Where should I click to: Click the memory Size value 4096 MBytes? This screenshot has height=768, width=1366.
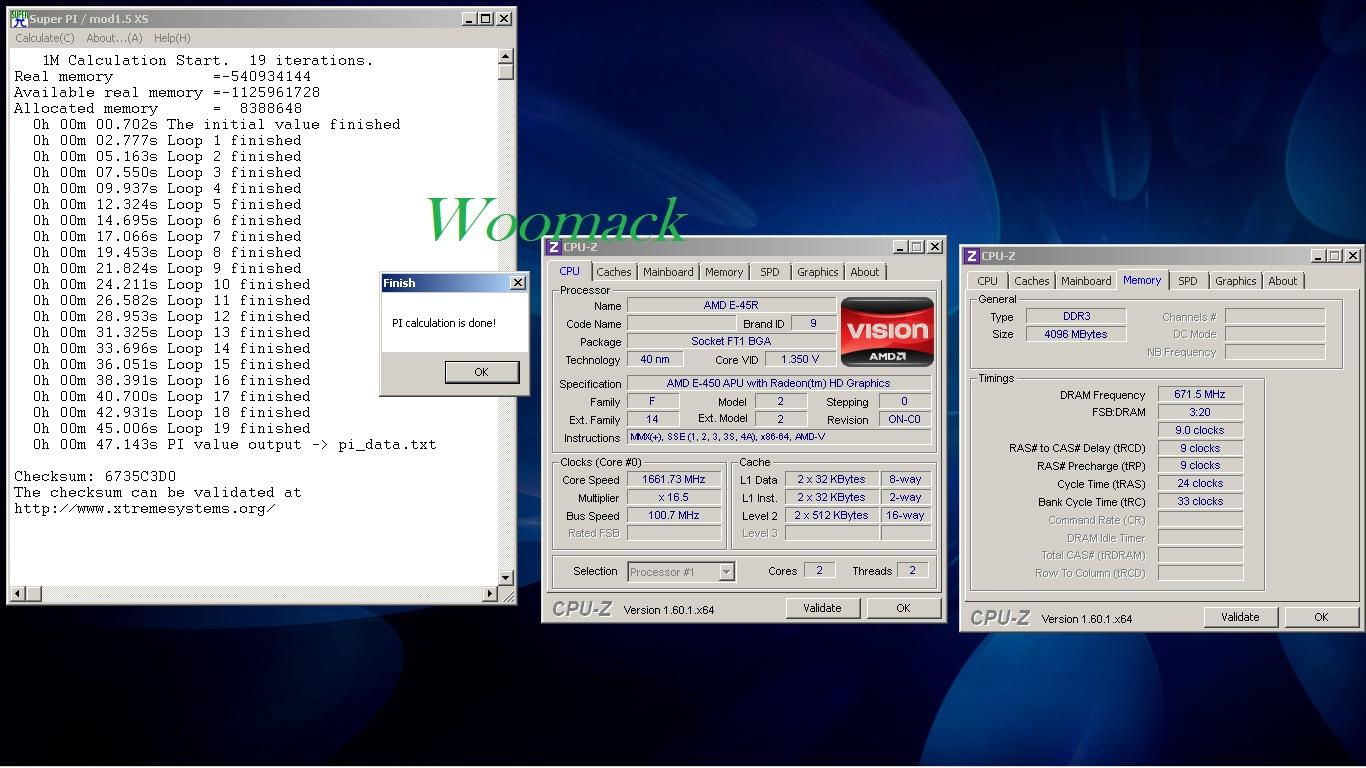[x=1076, y=334]
